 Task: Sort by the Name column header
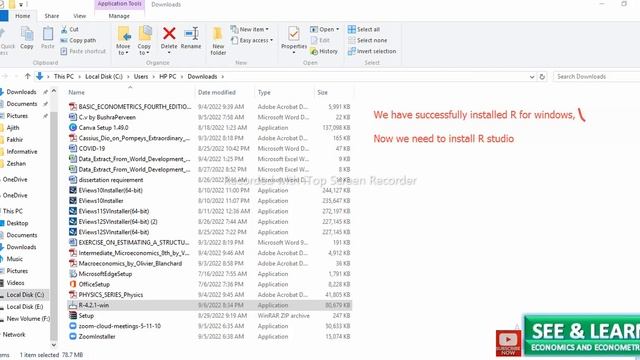[76, 93]
